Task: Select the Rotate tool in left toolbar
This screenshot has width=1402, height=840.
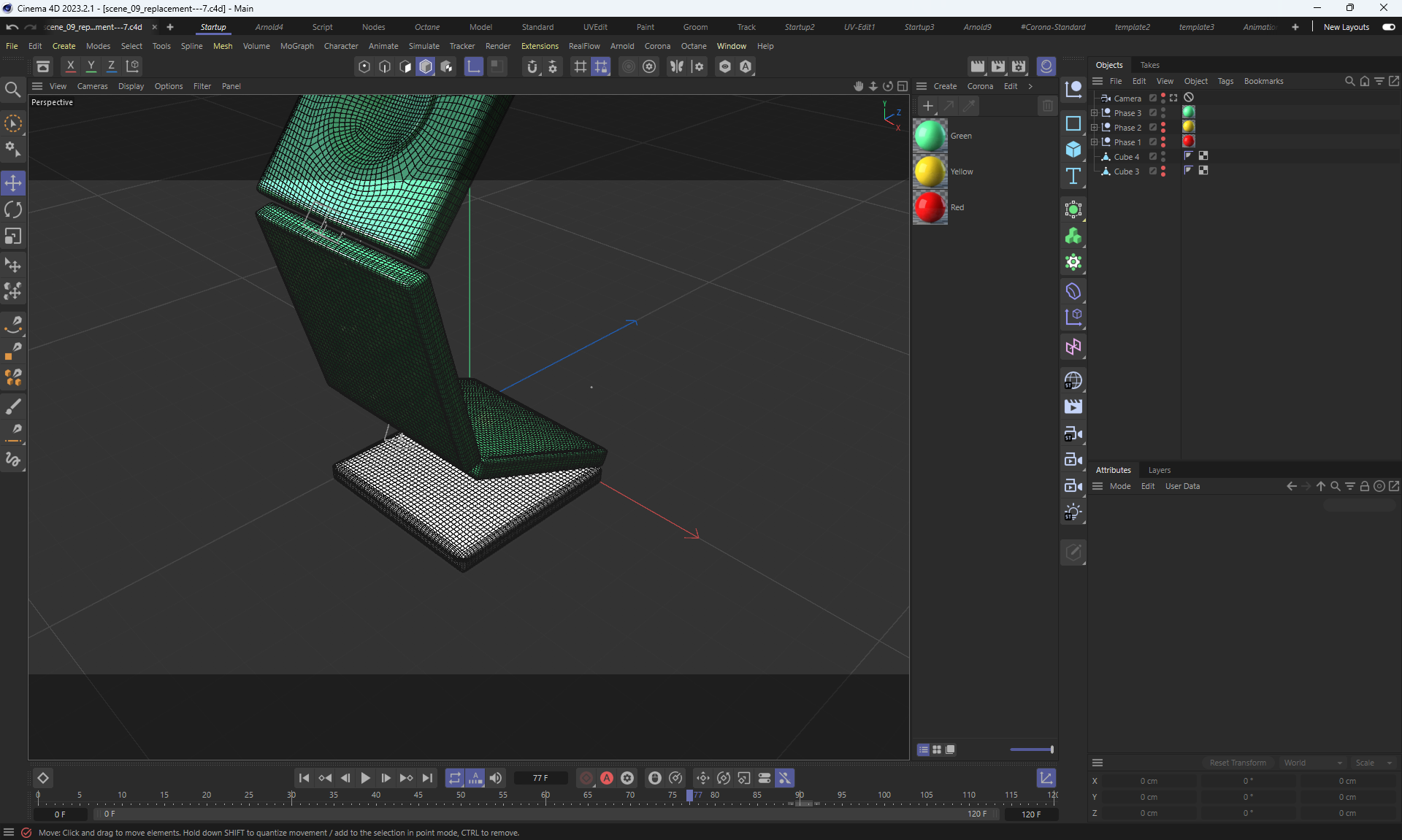Action: point(13,210)
